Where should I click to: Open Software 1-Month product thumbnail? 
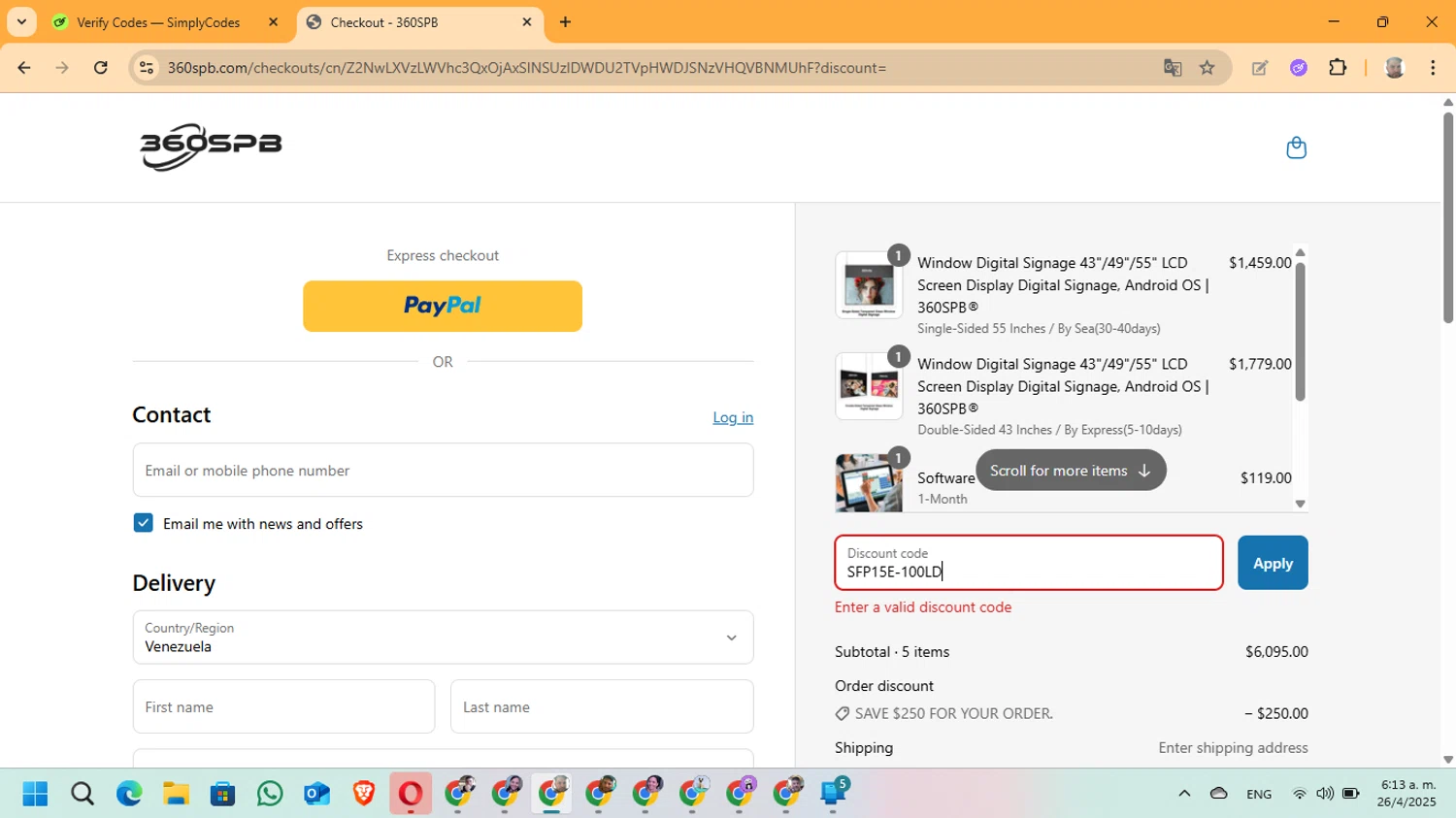869,482
